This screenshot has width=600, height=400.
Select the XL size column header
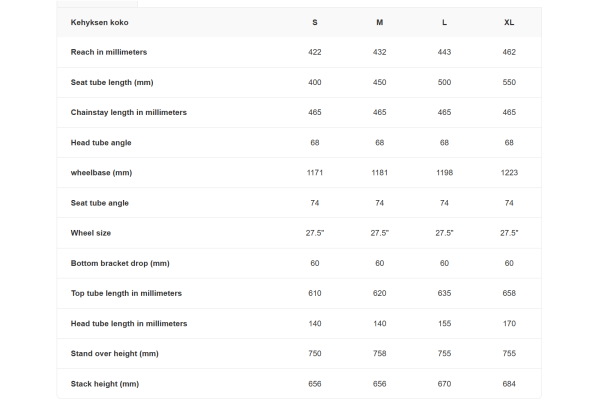509,22
